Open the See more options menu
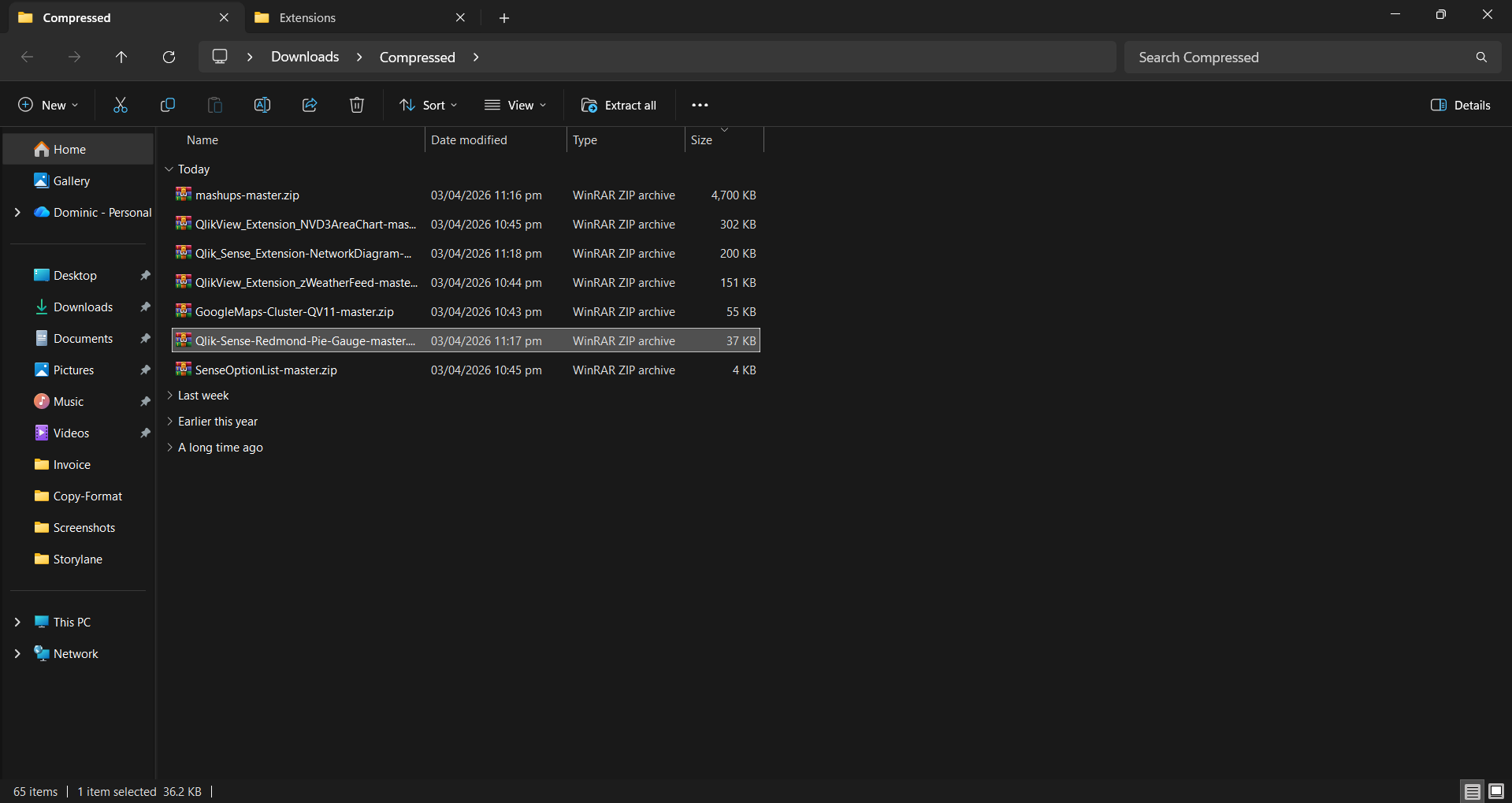This screenshot has height=803, width=1512. click(x=700, y=105)
